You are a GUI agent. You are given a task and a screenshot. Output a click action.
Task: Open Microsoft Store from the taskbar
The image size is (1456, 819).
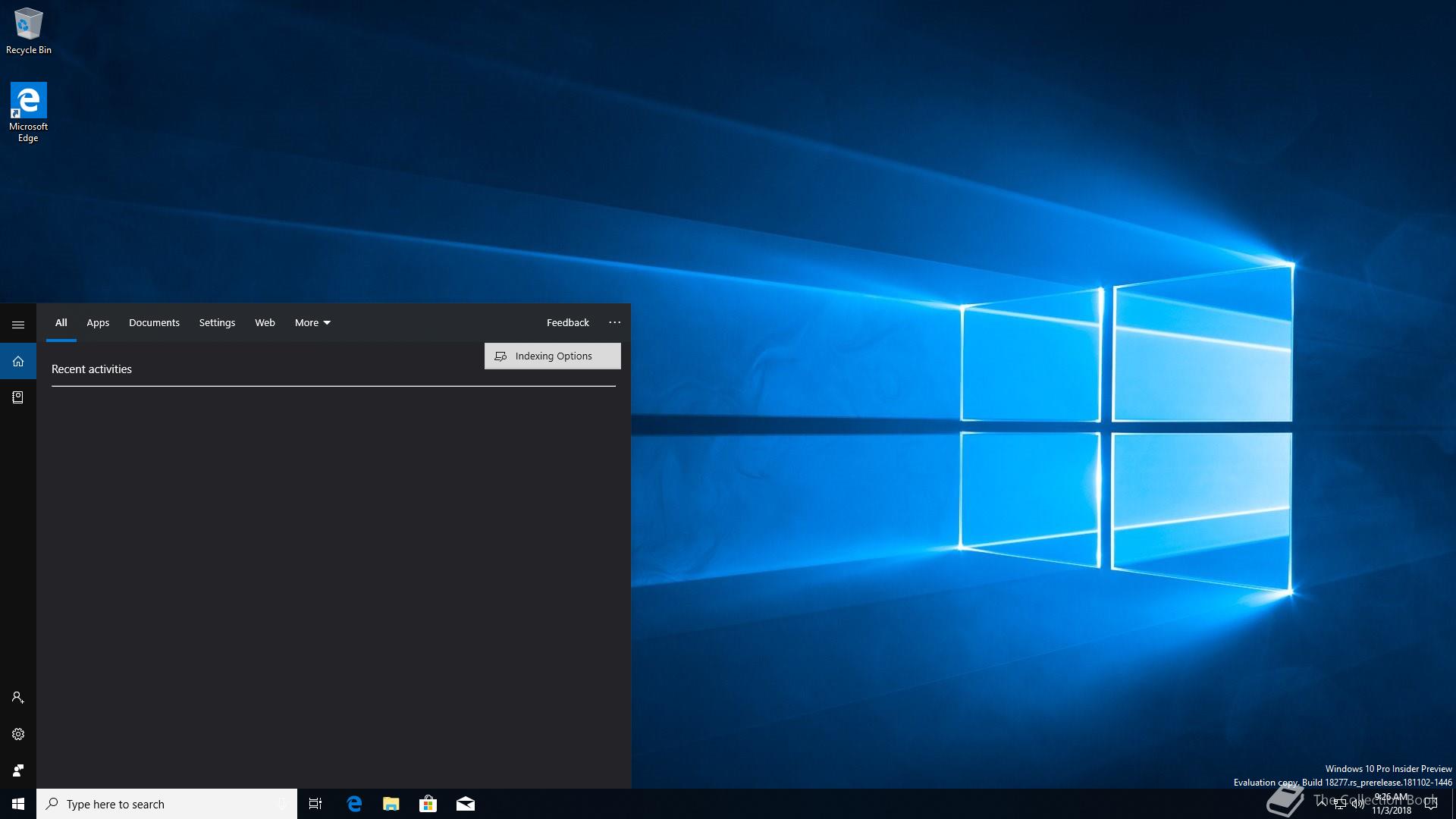[428, 804]
